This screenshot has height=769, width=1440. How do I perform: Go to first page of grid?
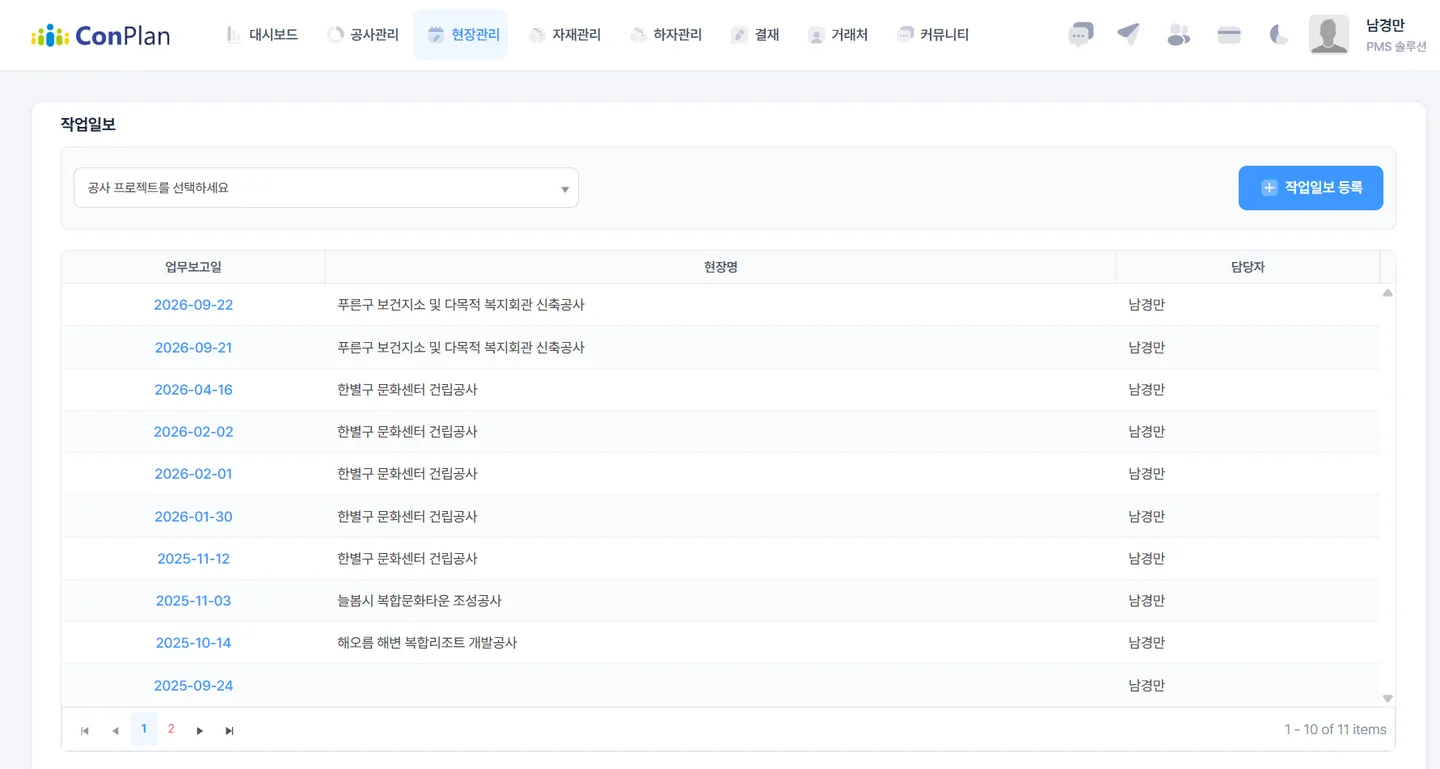pyautogui.click(x=85, y=731)
